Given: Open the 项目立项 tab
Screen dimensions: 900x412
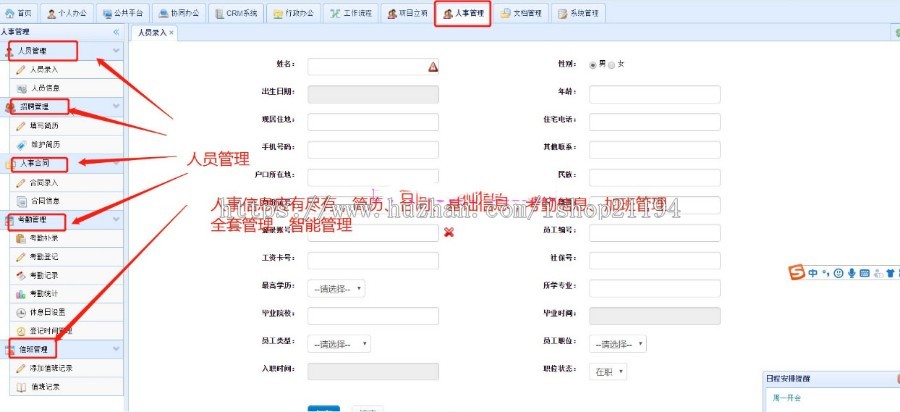Looking at the screenshot, I should pyautogui.click(x=407, y=13).
